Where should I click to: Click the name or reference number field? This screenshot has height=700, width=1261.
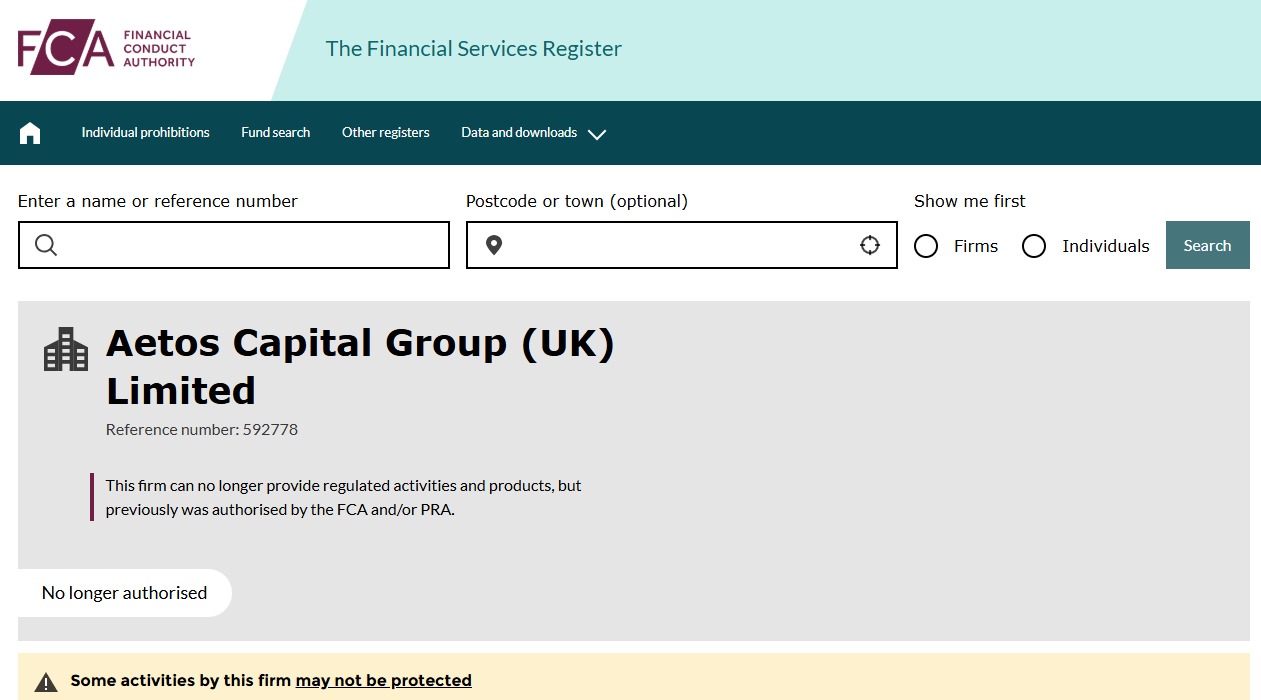[x=250, y=245]
